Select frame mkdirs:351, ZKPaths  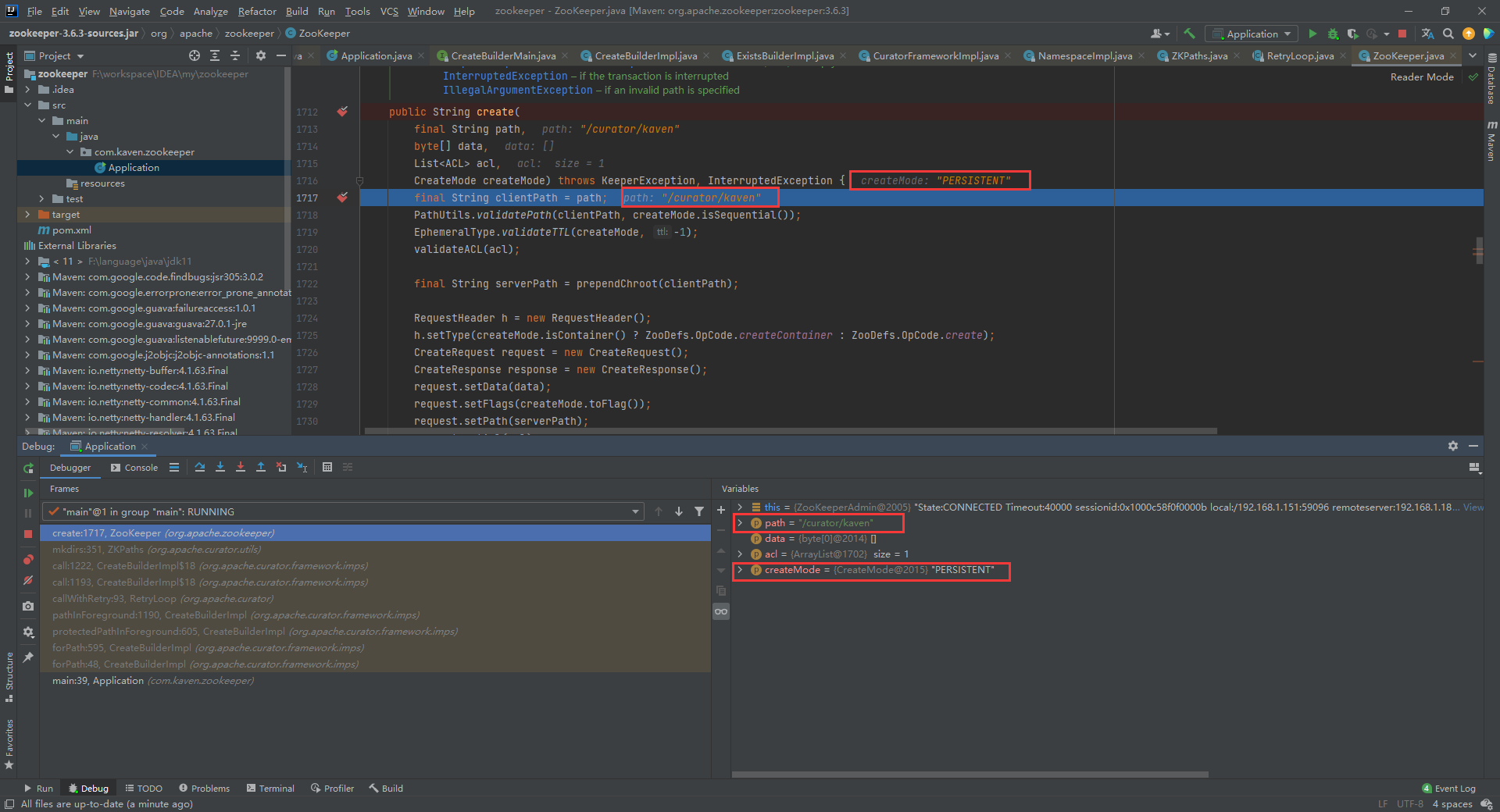[x=375, y=550]
